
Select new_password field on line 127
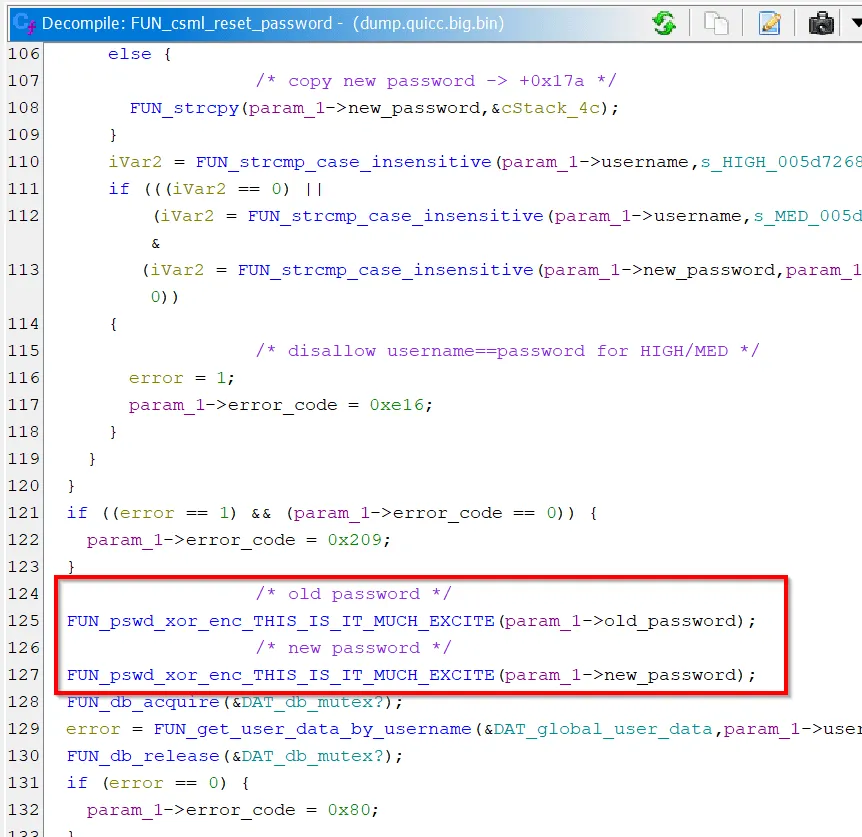pos(684,675)
